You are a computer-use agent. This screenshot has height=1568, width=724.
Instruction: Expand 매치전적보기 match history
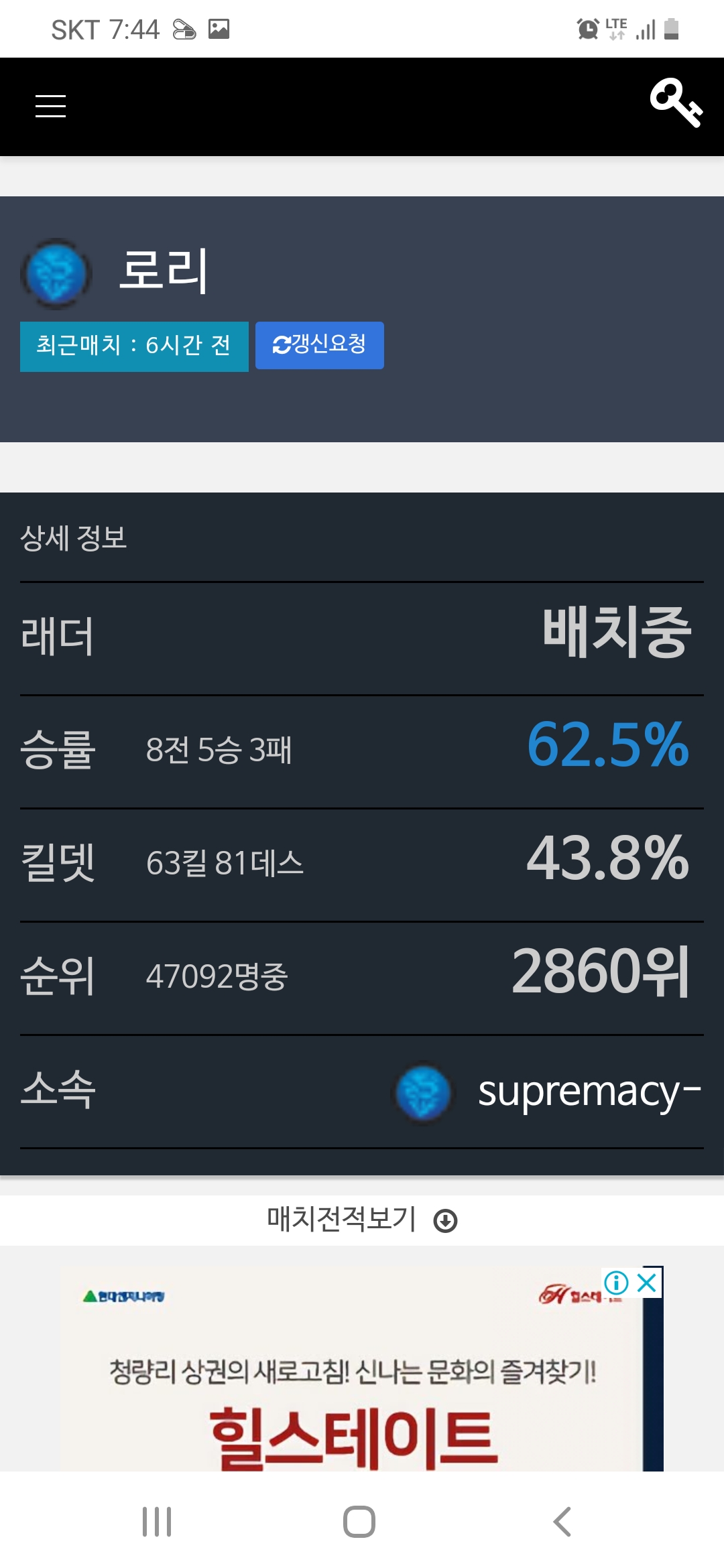[x=362, y=1220]
